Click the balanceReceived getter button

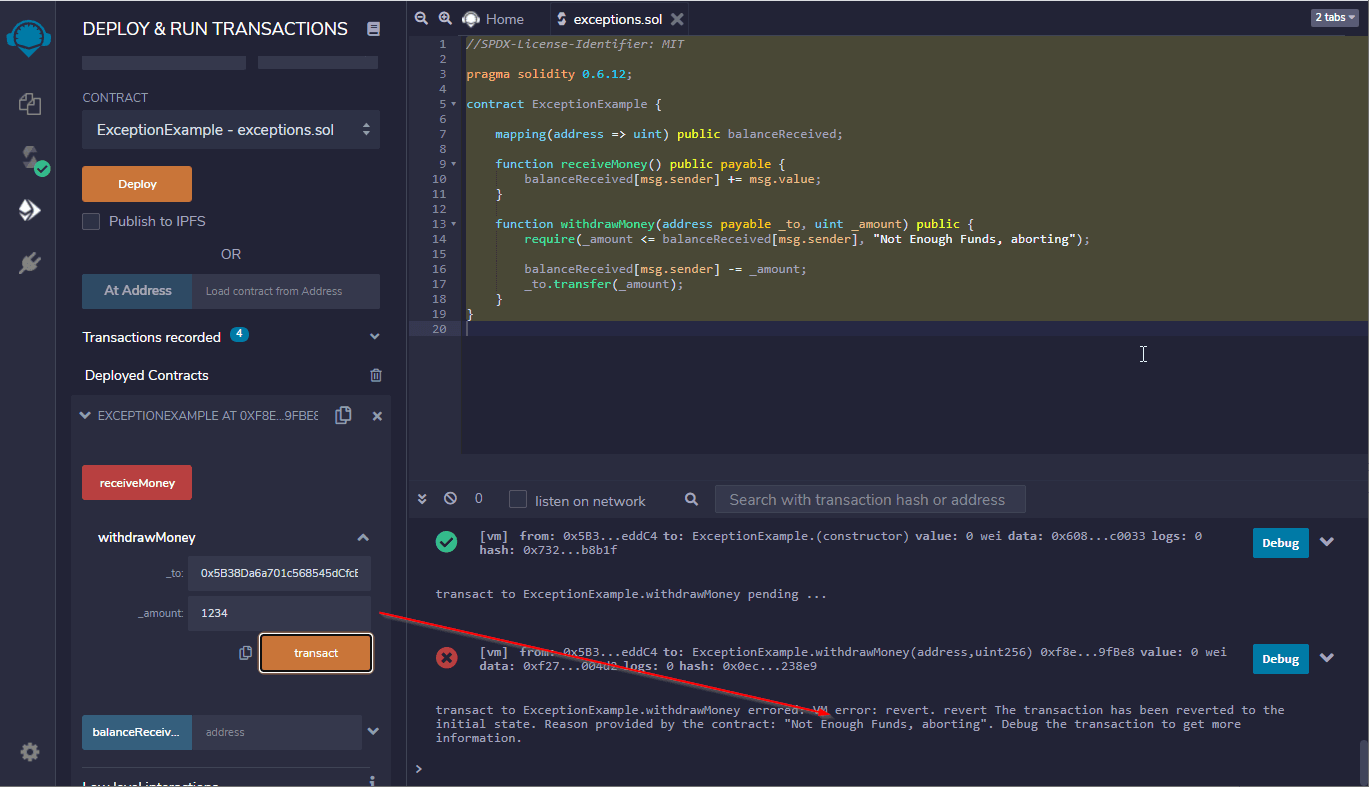tap(137, 732)
